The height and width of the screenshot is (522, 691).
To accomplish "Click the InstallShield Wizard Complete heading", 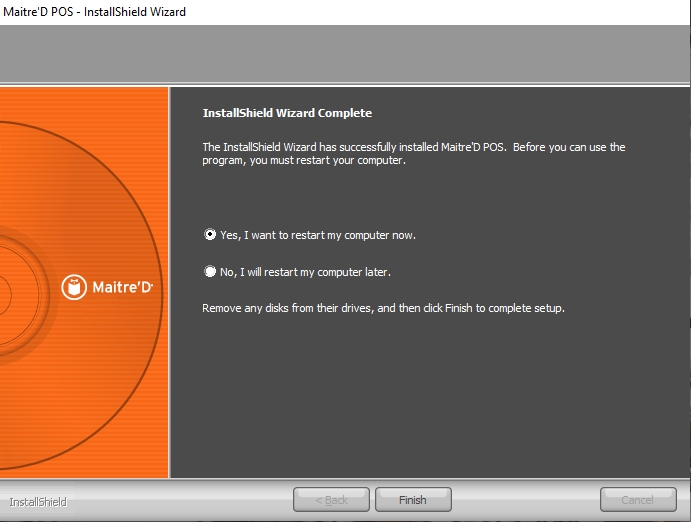I will point(287,113).
